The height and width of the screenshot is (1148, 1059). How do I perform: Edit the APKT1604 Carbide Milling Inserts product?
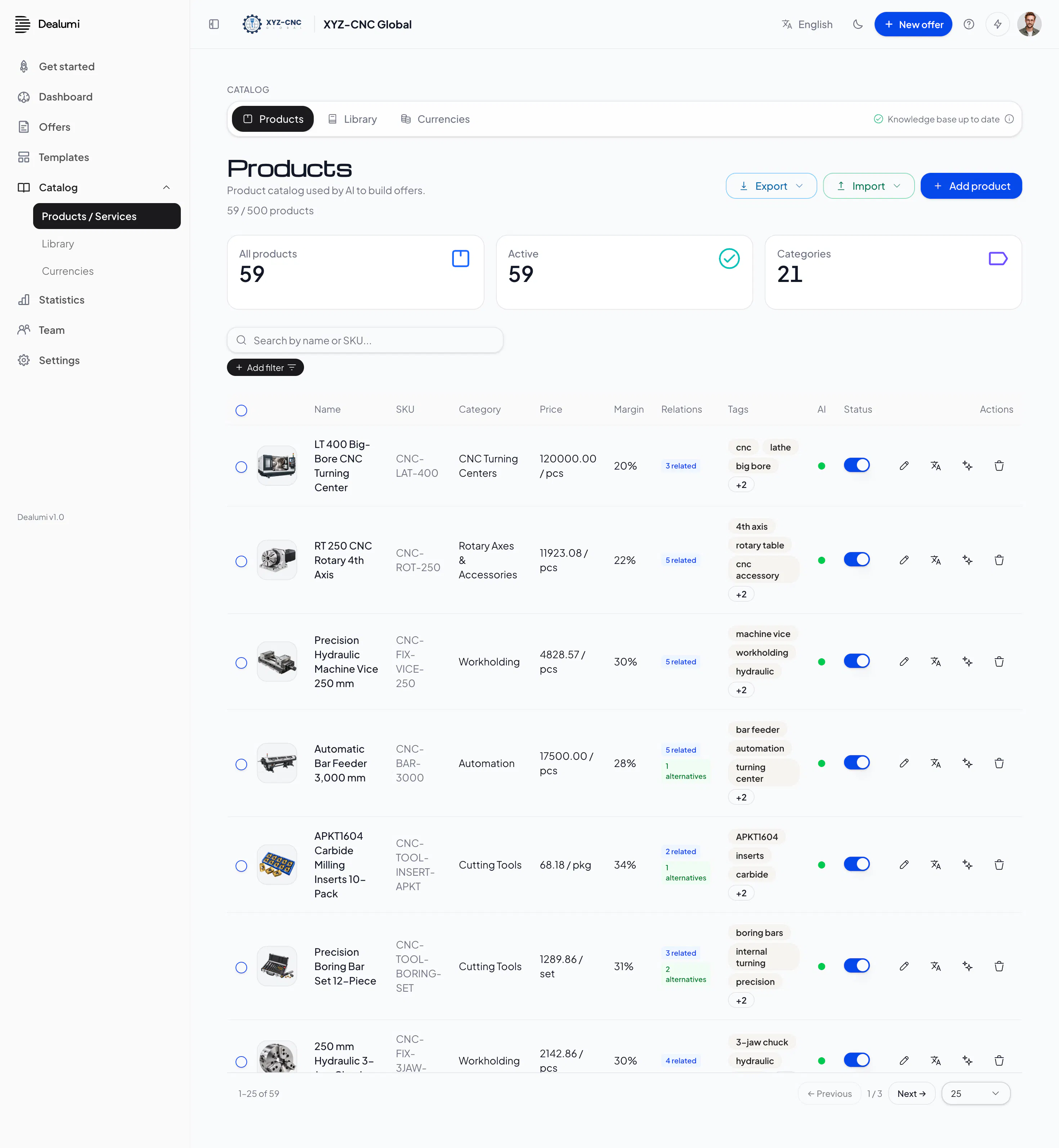coord(904,865)
